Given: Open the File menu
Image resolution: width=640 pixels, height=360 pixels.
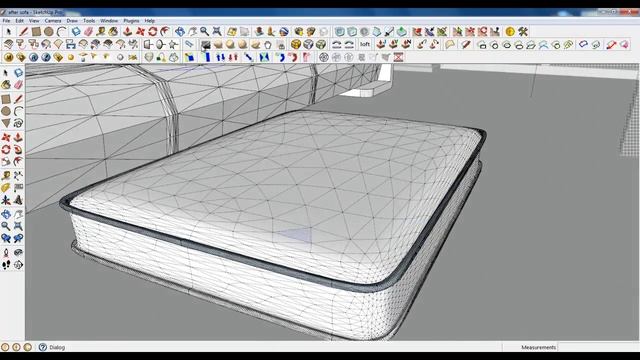Looking at the screenshot, I should 6,21.
